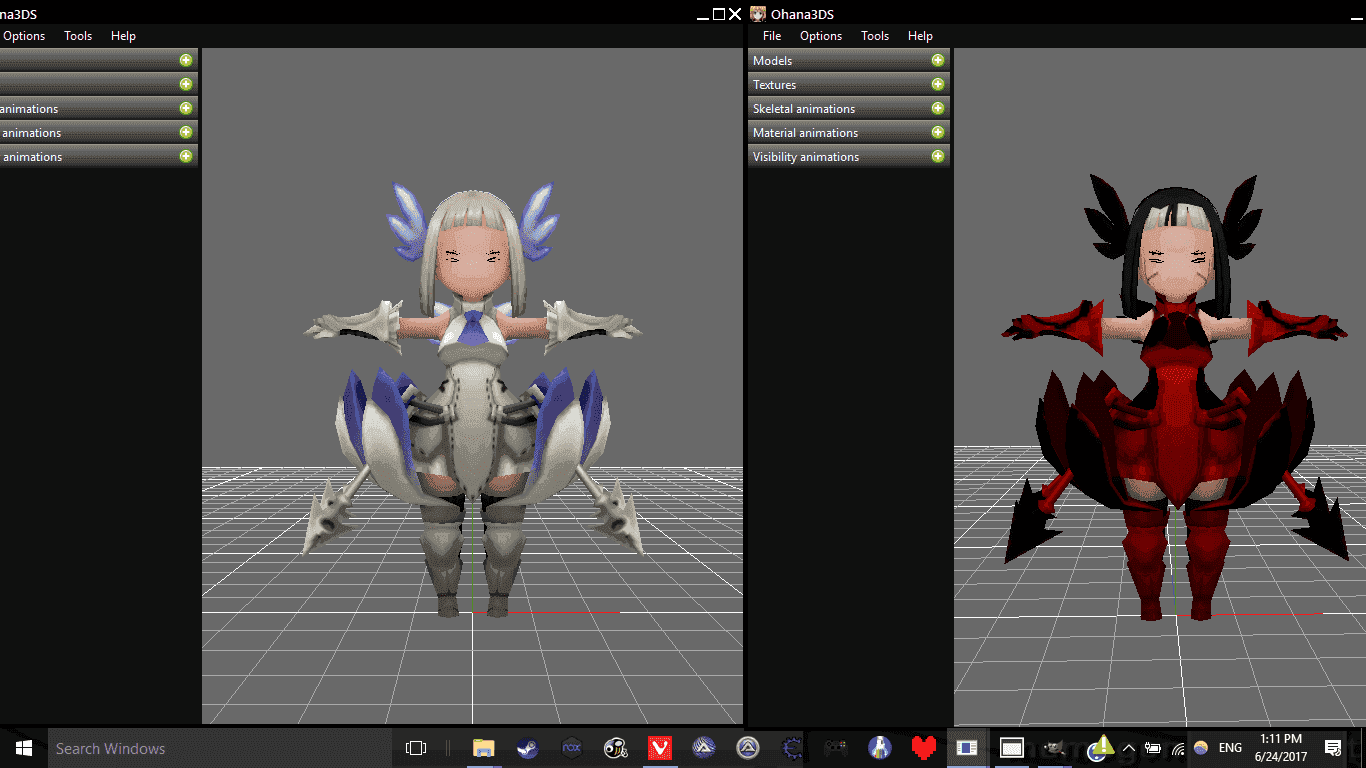Viewport: 1366px width, 768px height.
Task: Open Help menu in right Ohana3DS window
Action: (920, 36)
